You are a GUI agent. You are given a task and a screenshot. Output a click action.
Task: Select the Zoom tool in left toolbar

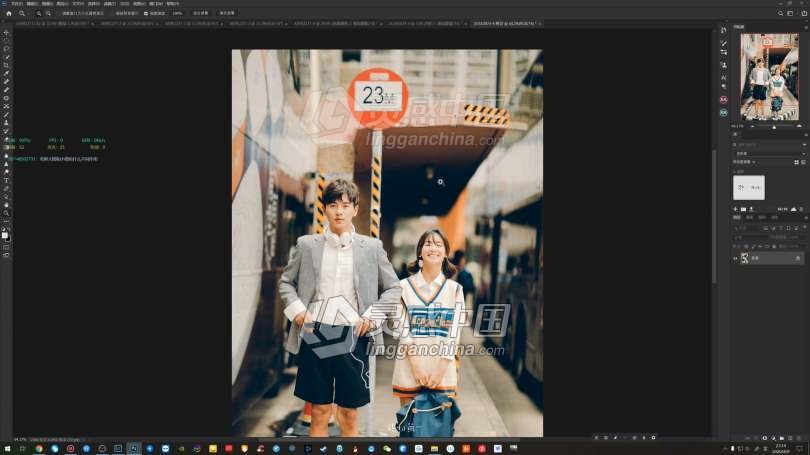coord(6,213)
